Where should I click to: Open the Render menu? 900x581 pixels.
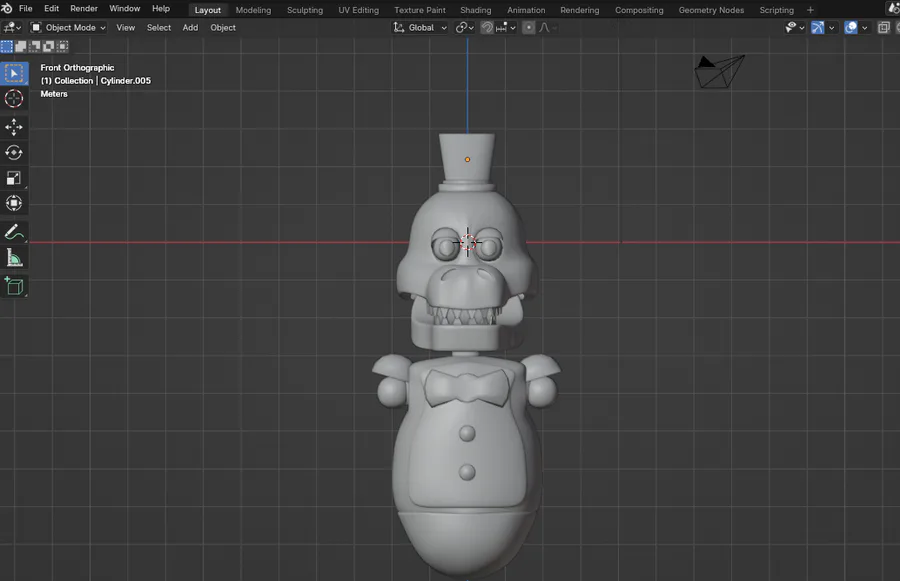84,9
